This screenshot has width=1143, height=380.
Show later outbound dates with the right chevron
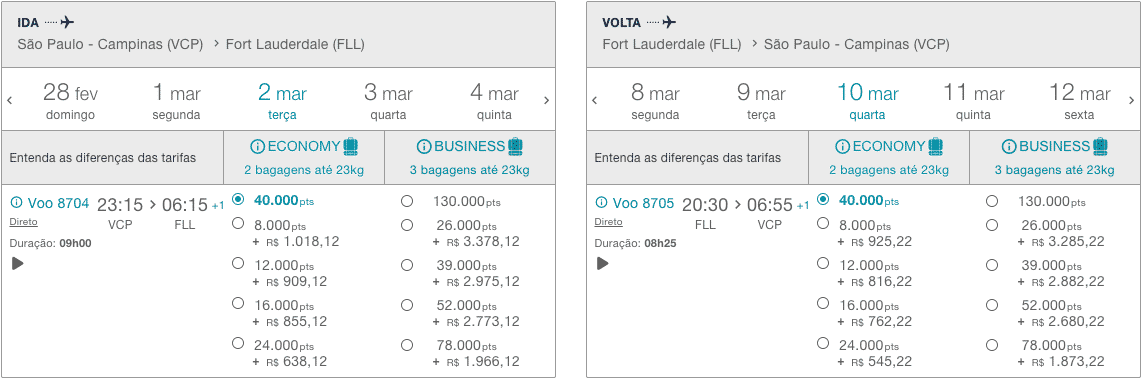(x=547, y=101)
